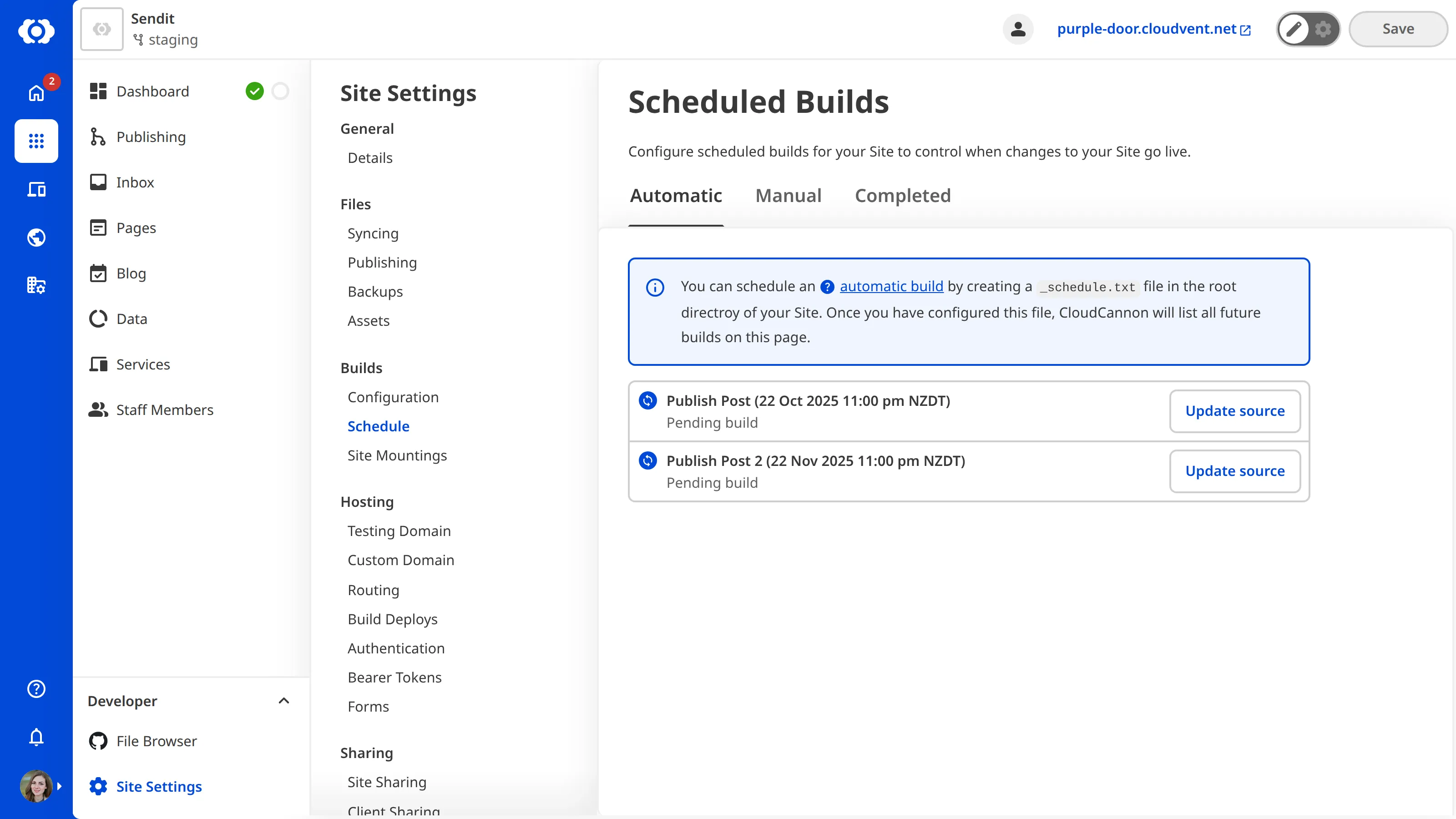This screenshot has width=1456, height=819.
Task: Collapse the Developer section chevron
Action: (x=284, y=701)
